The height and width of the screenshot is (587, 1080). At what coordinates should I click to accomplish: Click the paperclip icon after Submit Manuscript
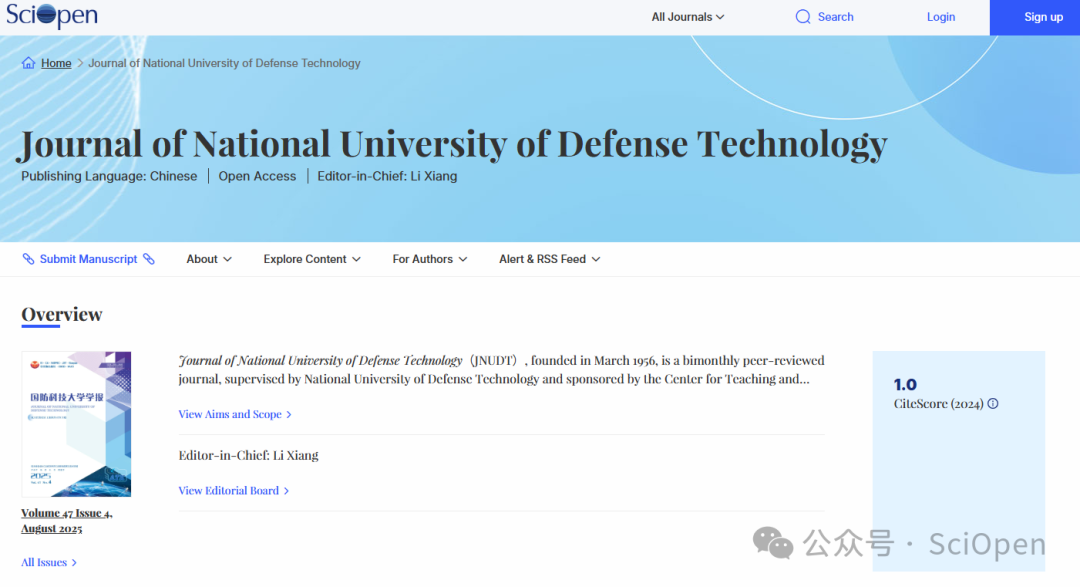(149, 259)
